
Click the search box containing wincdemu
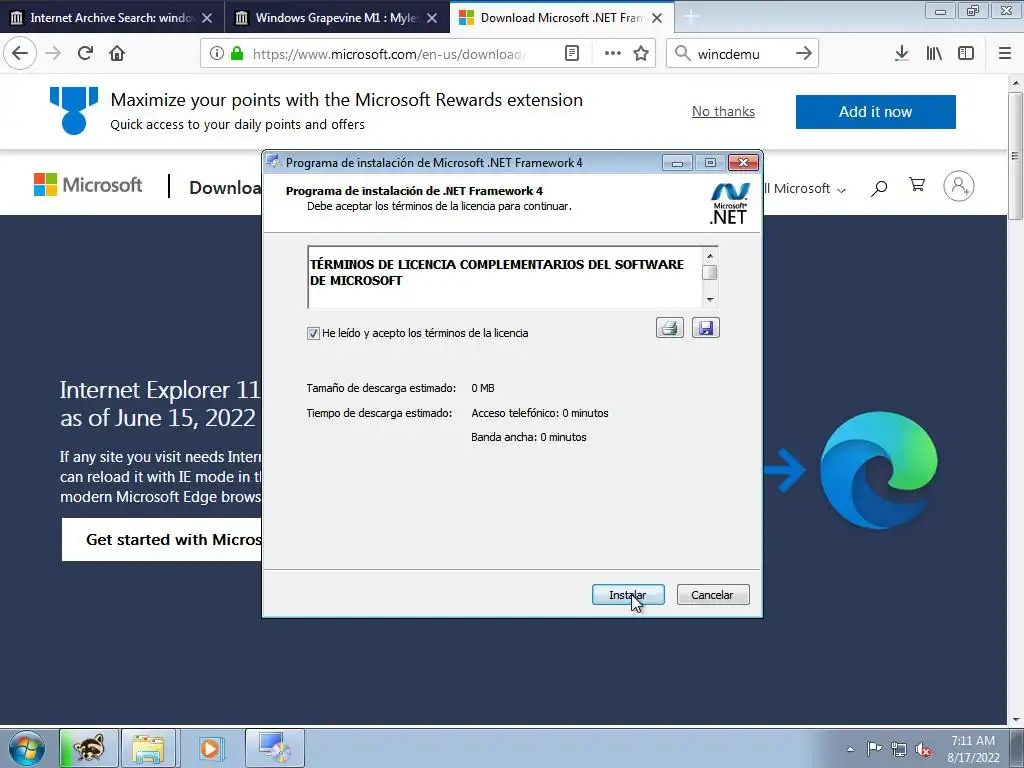pos(742,54)
